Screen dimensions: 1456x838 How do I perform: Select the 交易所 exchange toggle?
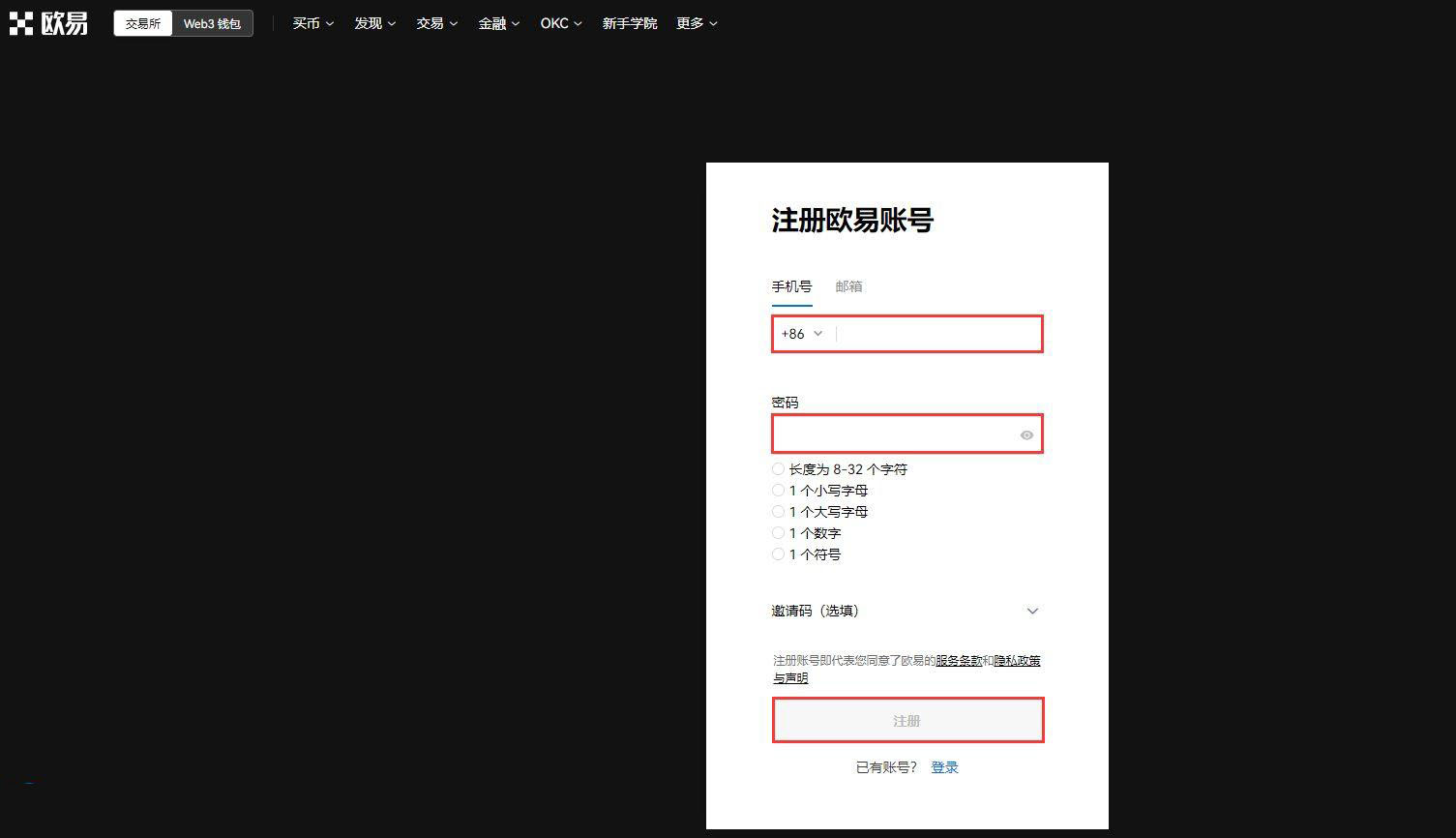(143, 23)
